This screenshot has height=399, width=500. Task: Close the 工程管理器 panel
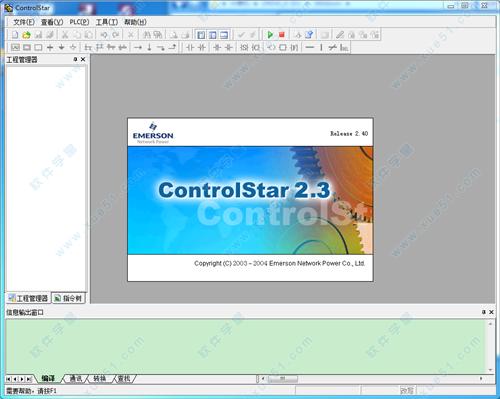[83, 59]
